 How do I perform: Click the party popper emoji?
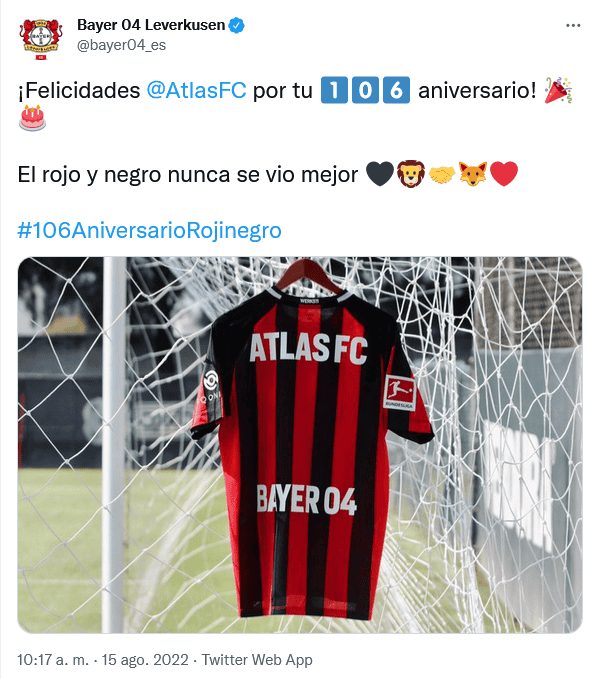tap(559, 91)
